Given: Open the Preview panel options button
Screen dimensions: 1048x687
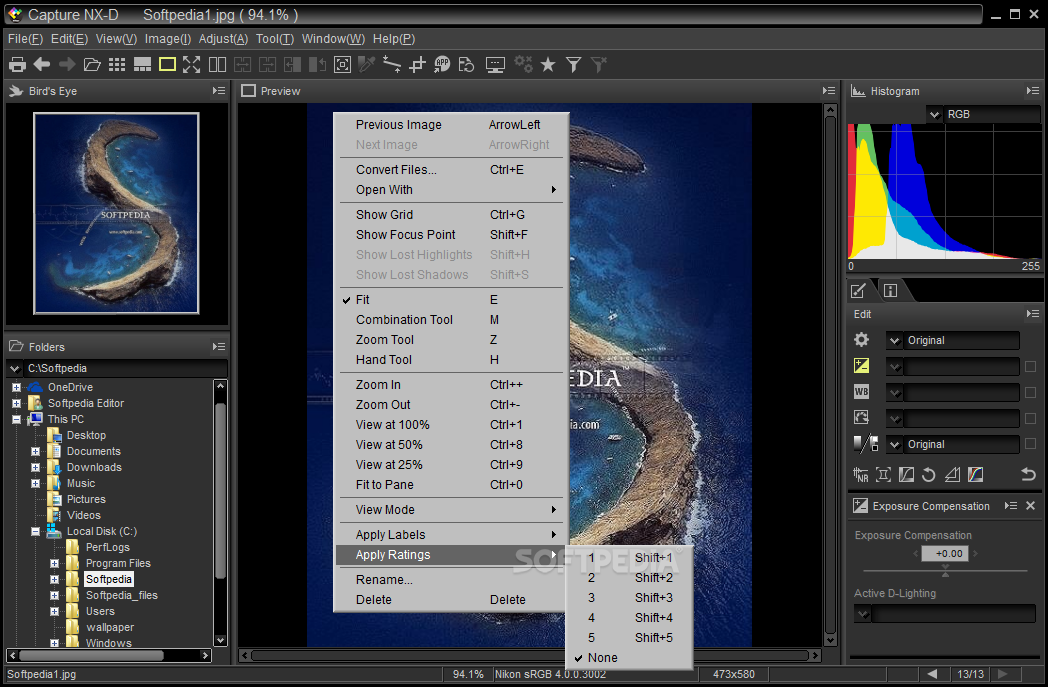Looking at the screenshot, I should point(829,91).
